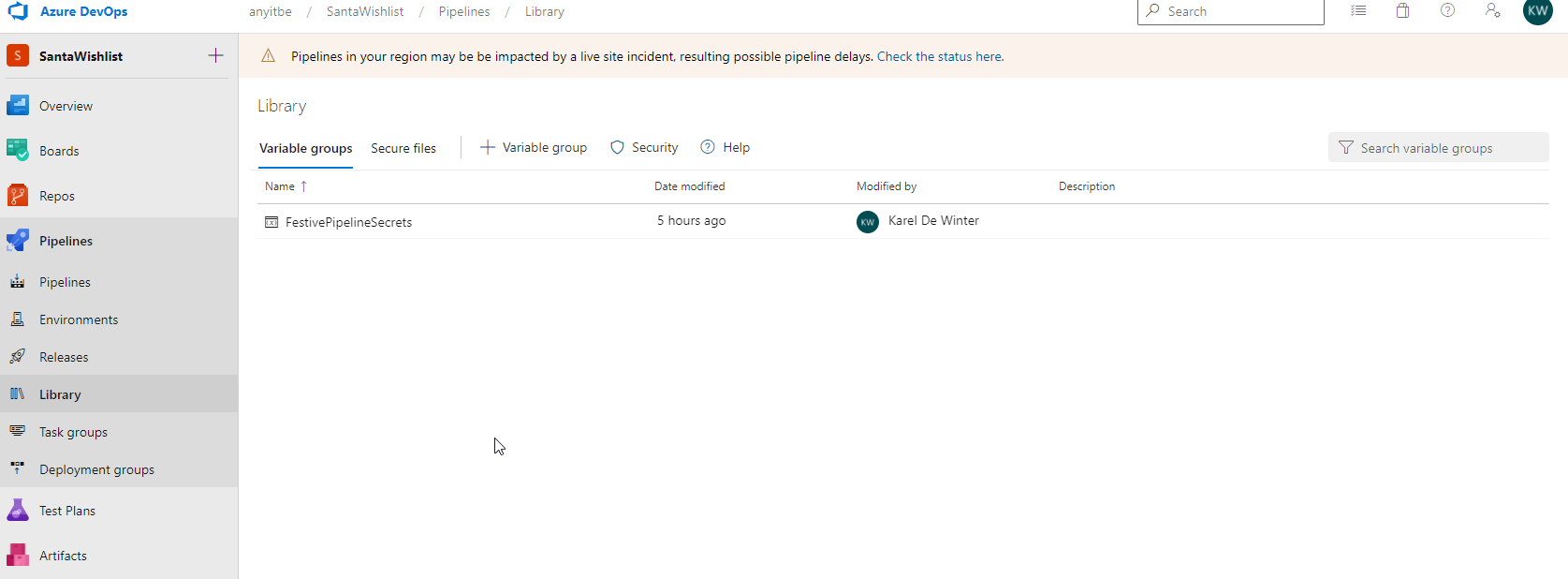Open Security settings for the library

[644, 147]
